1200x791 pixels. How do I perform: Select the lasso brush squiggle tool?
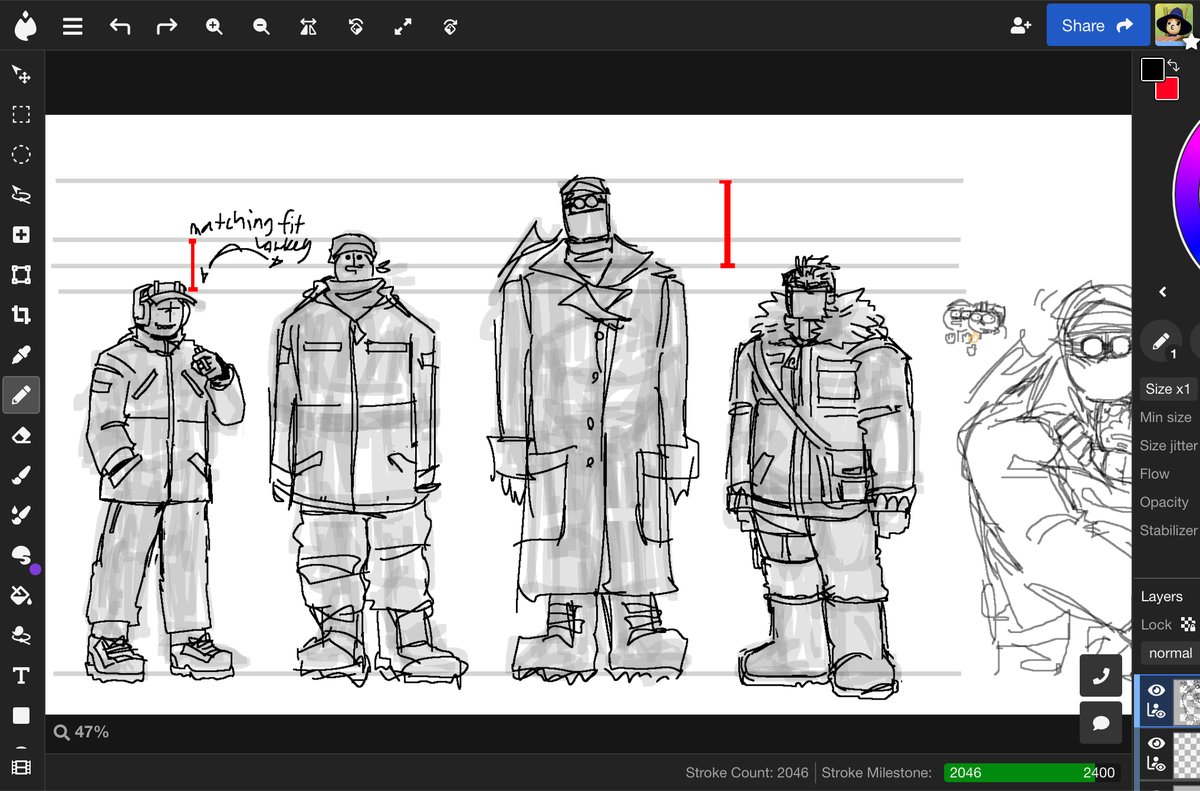(x=21, y=636)
